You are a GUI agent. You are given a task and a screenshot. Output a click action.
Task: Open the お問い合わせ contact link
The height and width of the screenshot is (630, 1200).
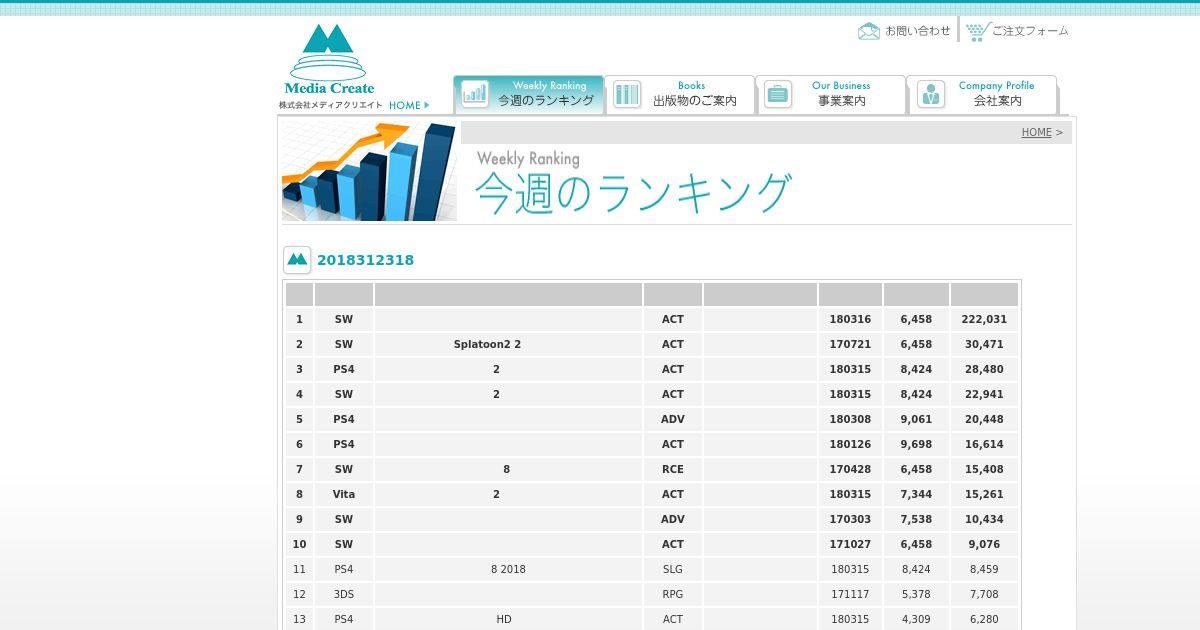[x=917, y=31]
